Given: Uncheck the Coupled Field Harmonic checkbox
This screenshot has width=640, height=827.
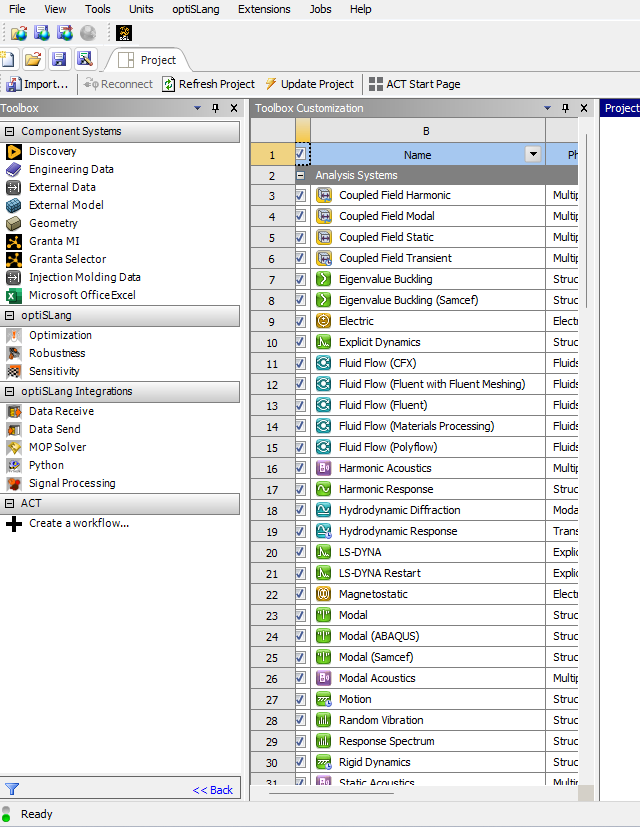Looking at the screenshot, I should tap(301, 195).
